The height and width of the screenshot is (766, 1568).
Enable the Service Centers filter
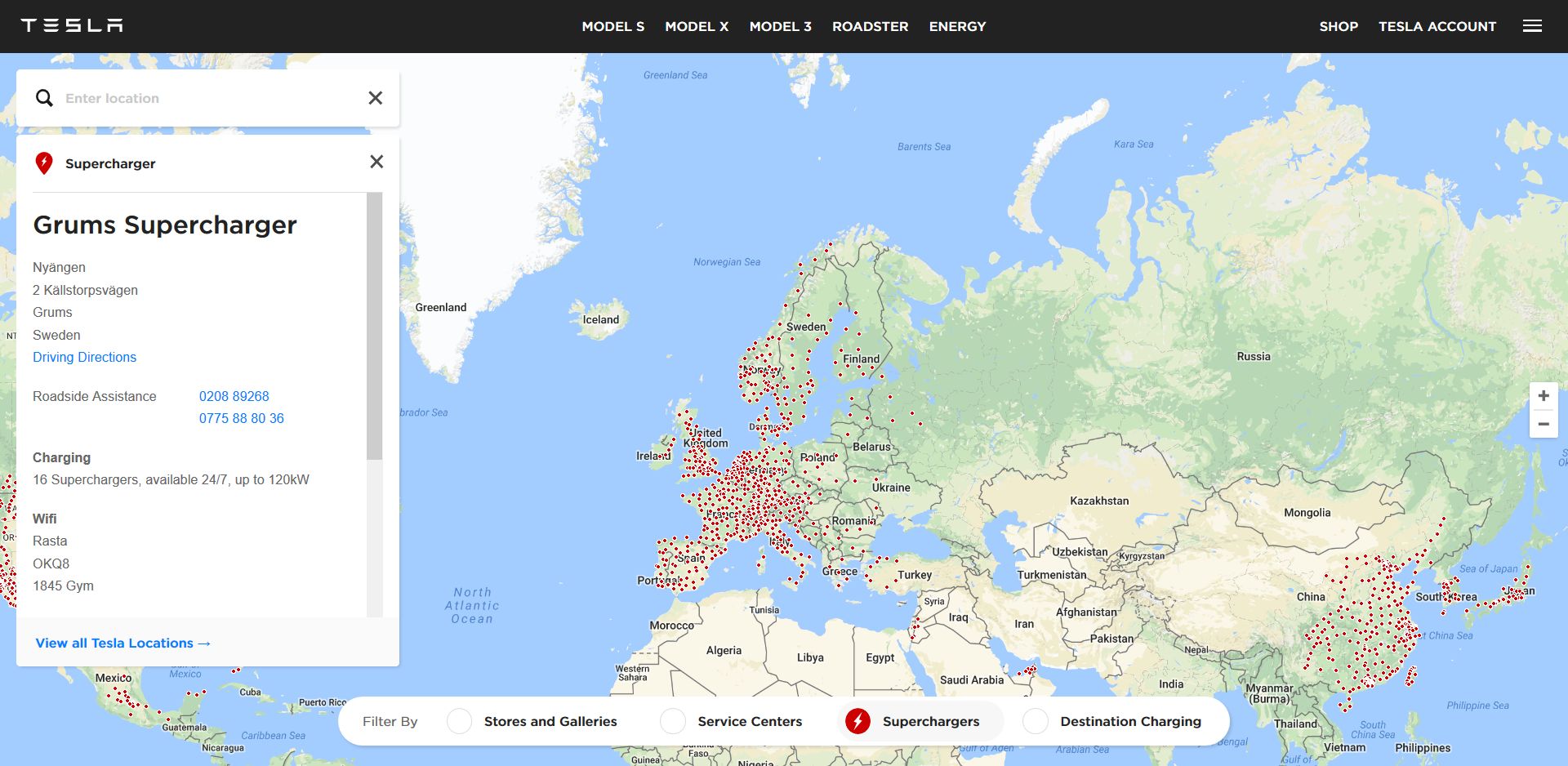coord(673,721)
